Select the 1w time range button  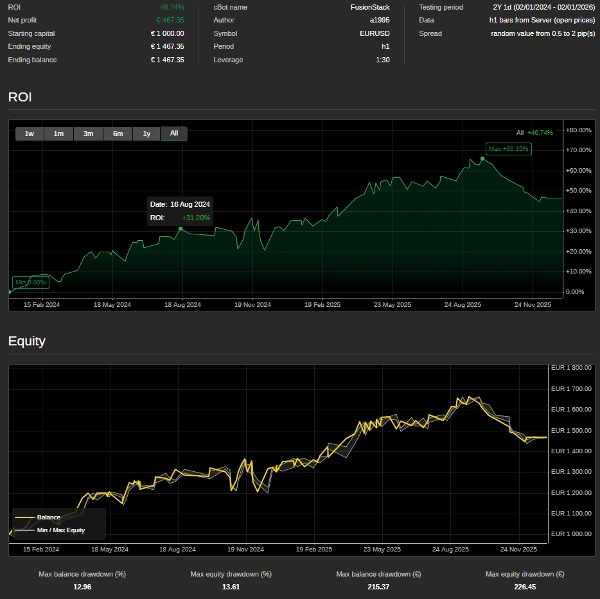pos(29,133)
